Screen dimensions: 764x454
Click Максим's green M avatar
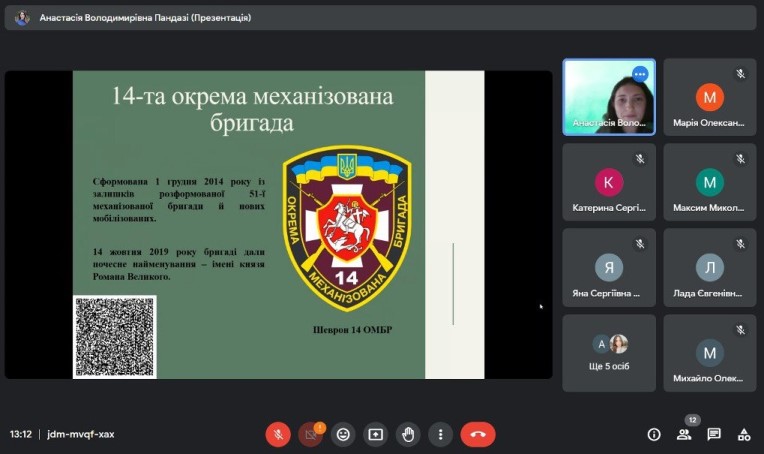[709, 182]
